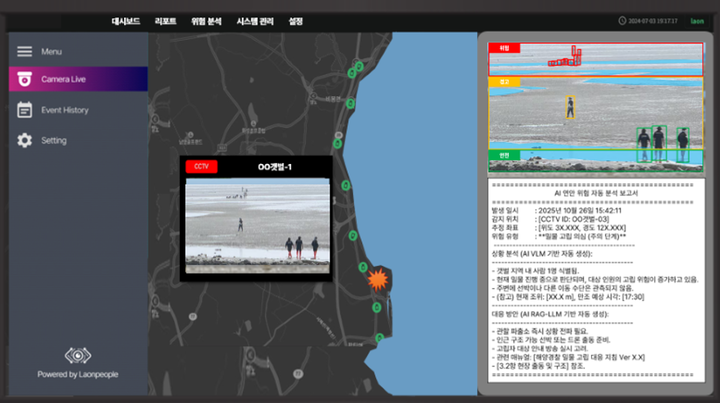Select the yellow 경고 zone label
Screen dimensions: 720x403
(504, 82)
